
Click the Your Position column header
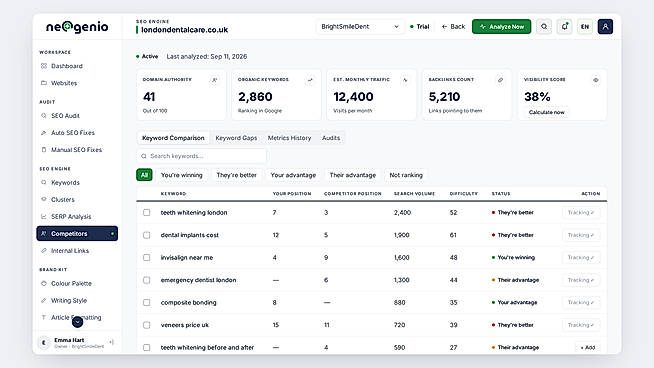click(292, 194)
